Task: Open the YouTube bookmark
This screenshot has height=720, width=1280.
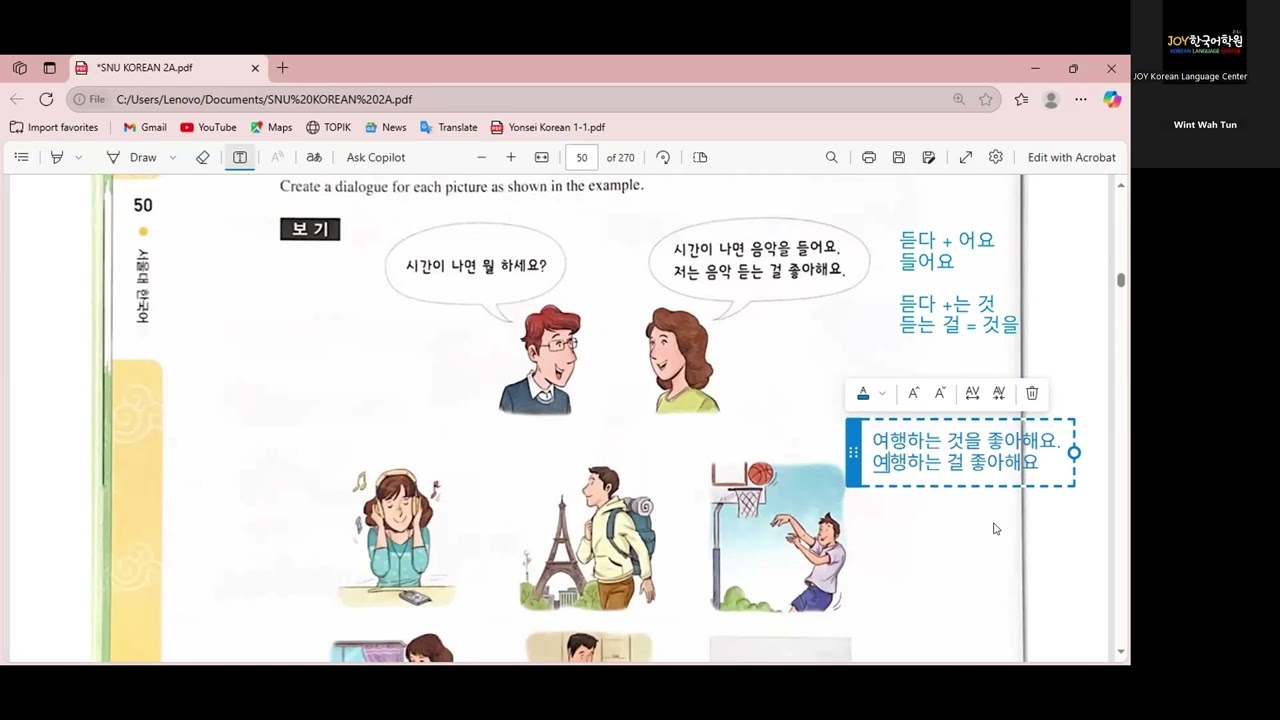Action: click(x=208, y=127)
